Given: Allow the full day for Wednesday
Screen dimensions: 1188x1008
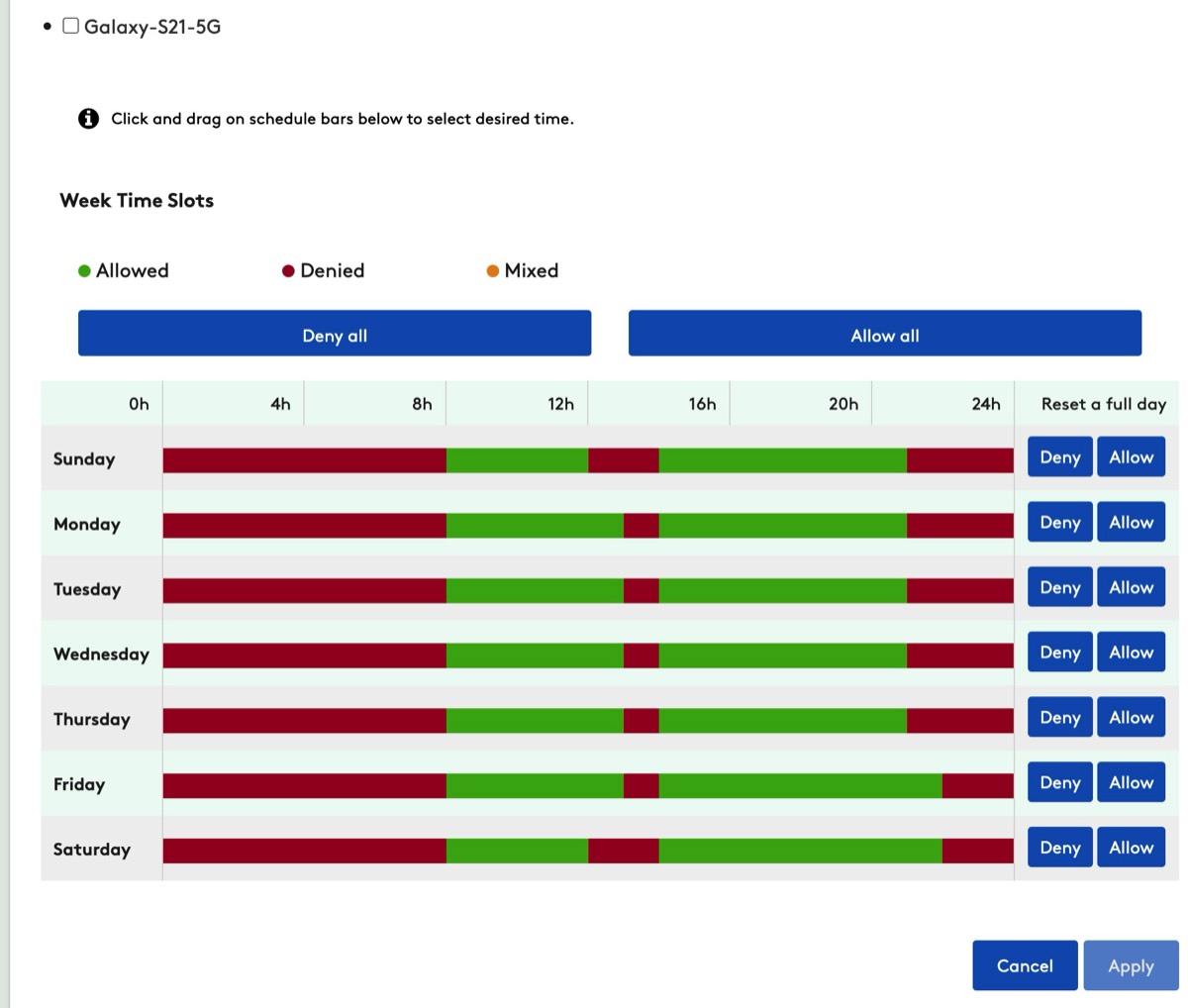Looking at the screenshot, I should click(x=1131, y=653).
